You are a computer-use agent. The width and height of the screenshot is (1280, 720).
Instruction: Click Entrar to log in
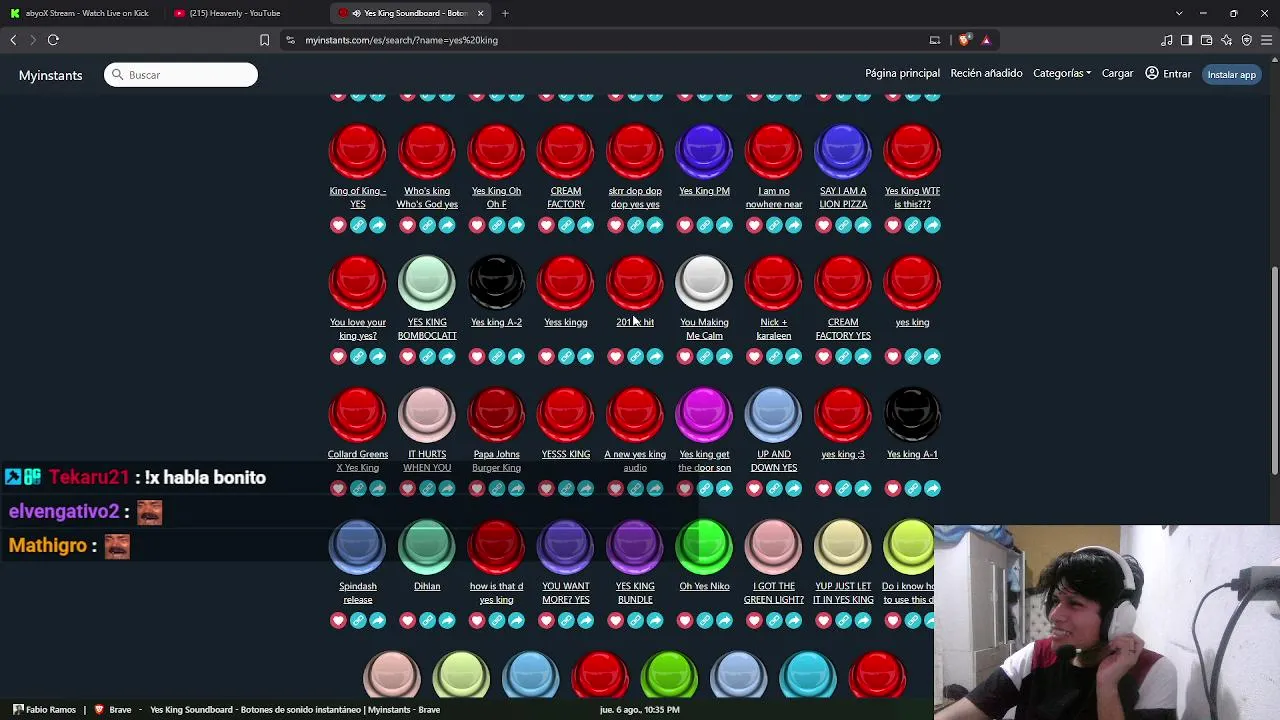[1168, 73]
